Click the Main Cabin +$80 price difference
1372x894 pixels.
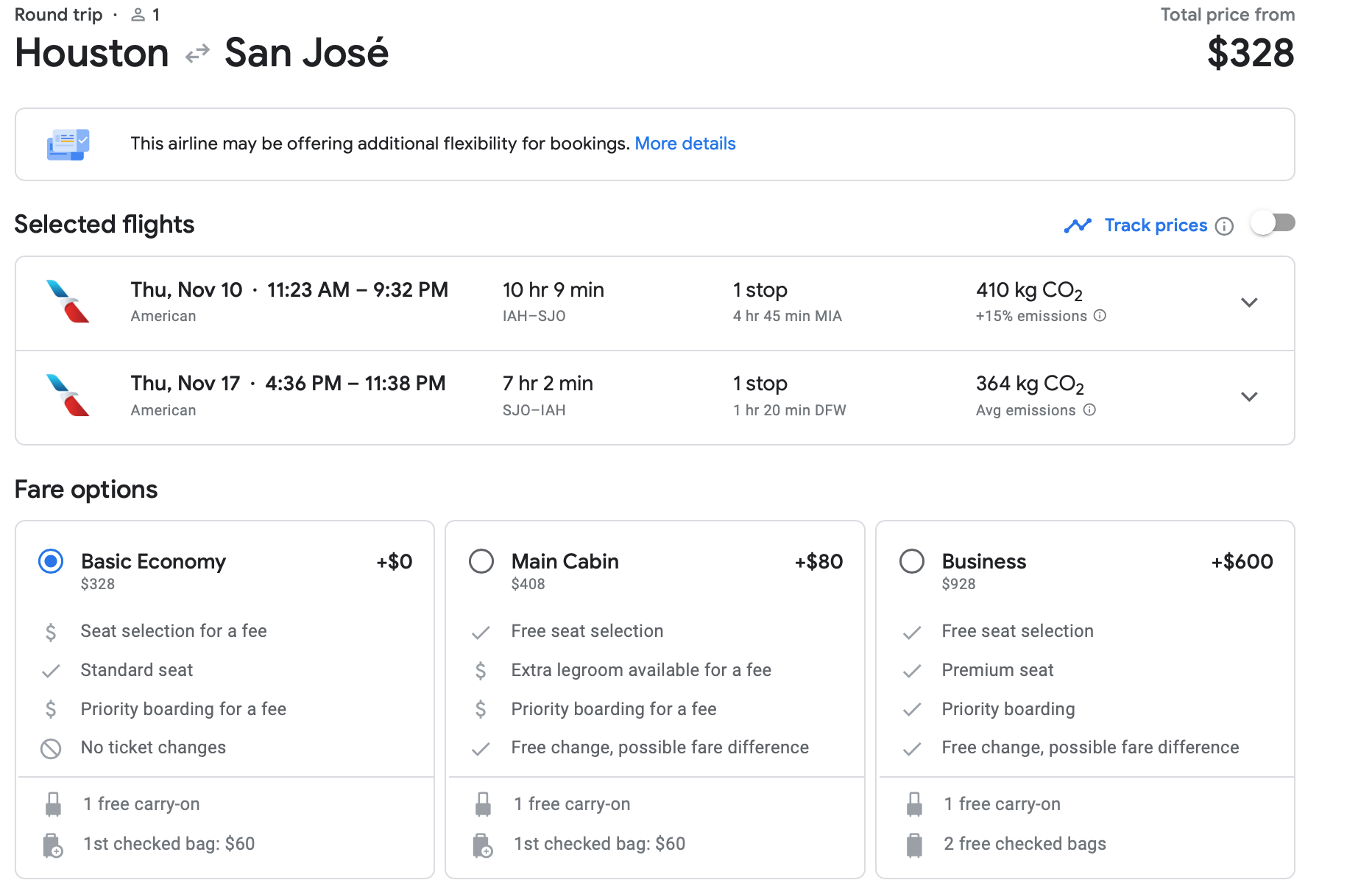tap(818, 562)
